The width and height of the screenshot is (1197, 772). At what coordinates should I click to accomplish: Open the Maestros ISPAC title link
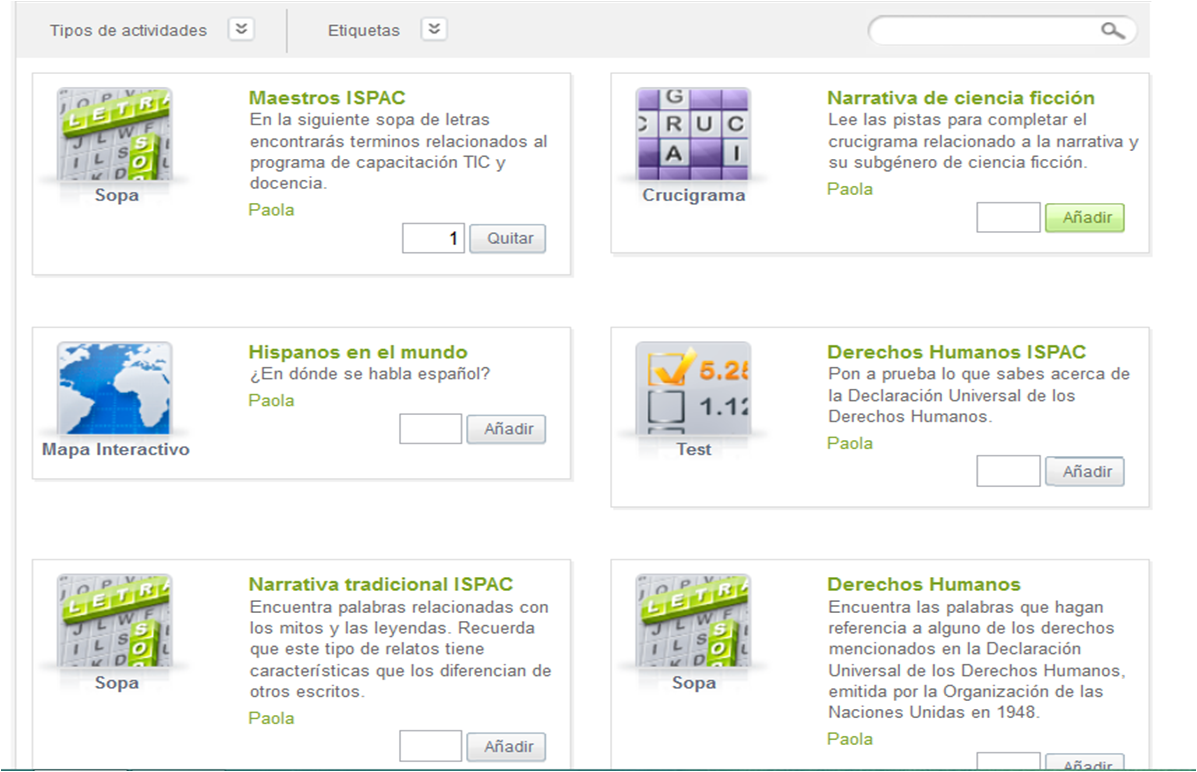(326, 98)
